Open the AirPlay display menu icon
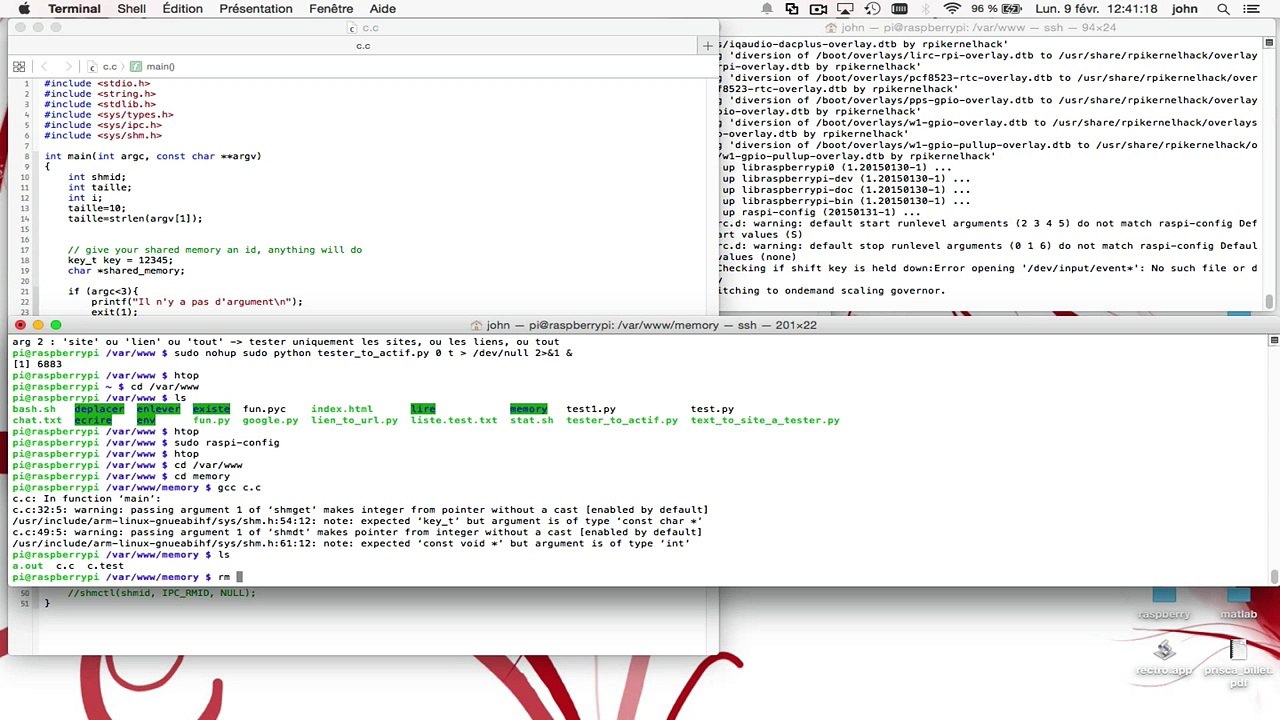Screen dimensions: 1280x720 click(846, 9)
